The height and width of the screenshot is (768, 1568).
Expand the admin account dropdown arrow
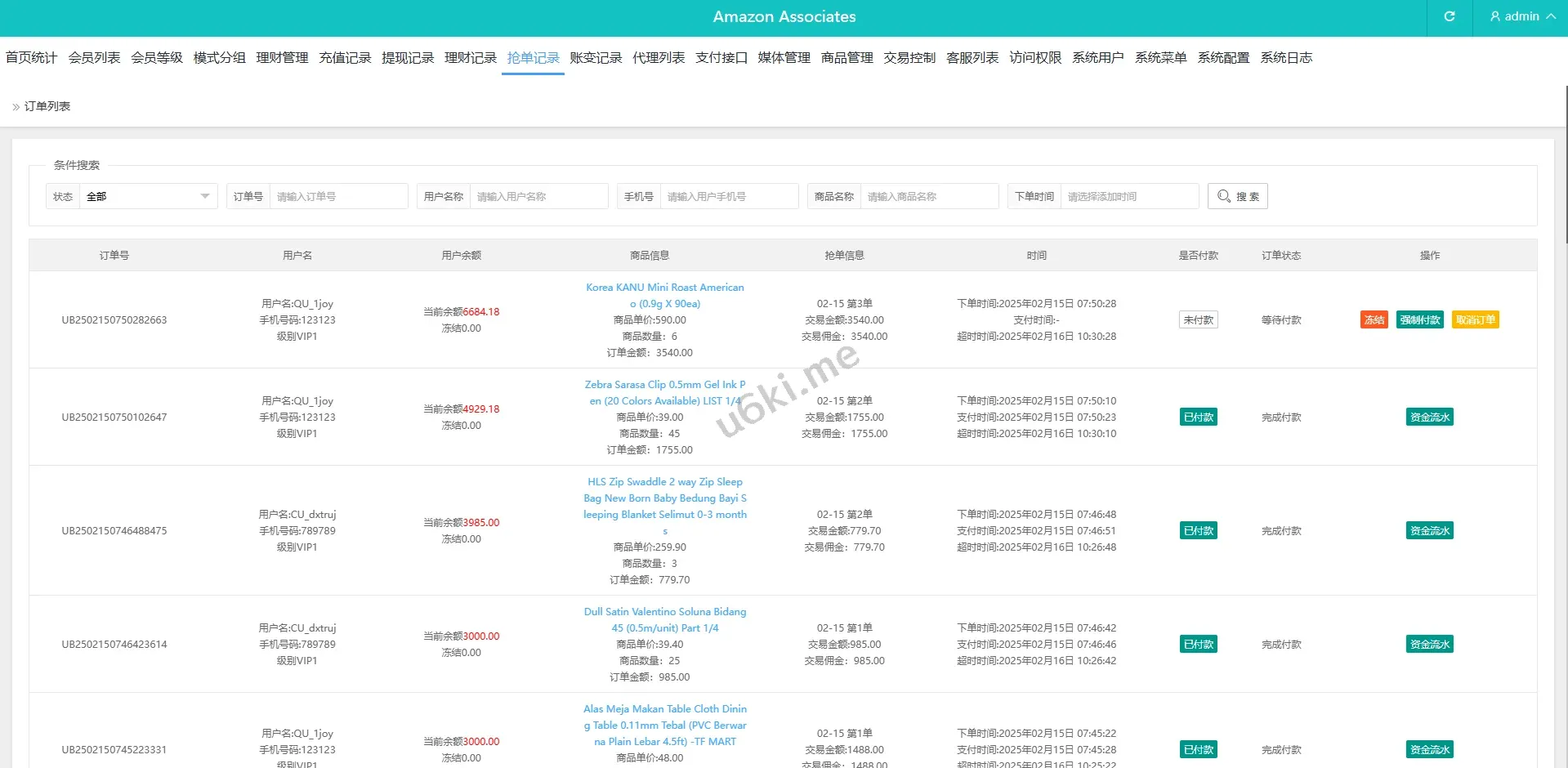click(x=1550, y=16)
